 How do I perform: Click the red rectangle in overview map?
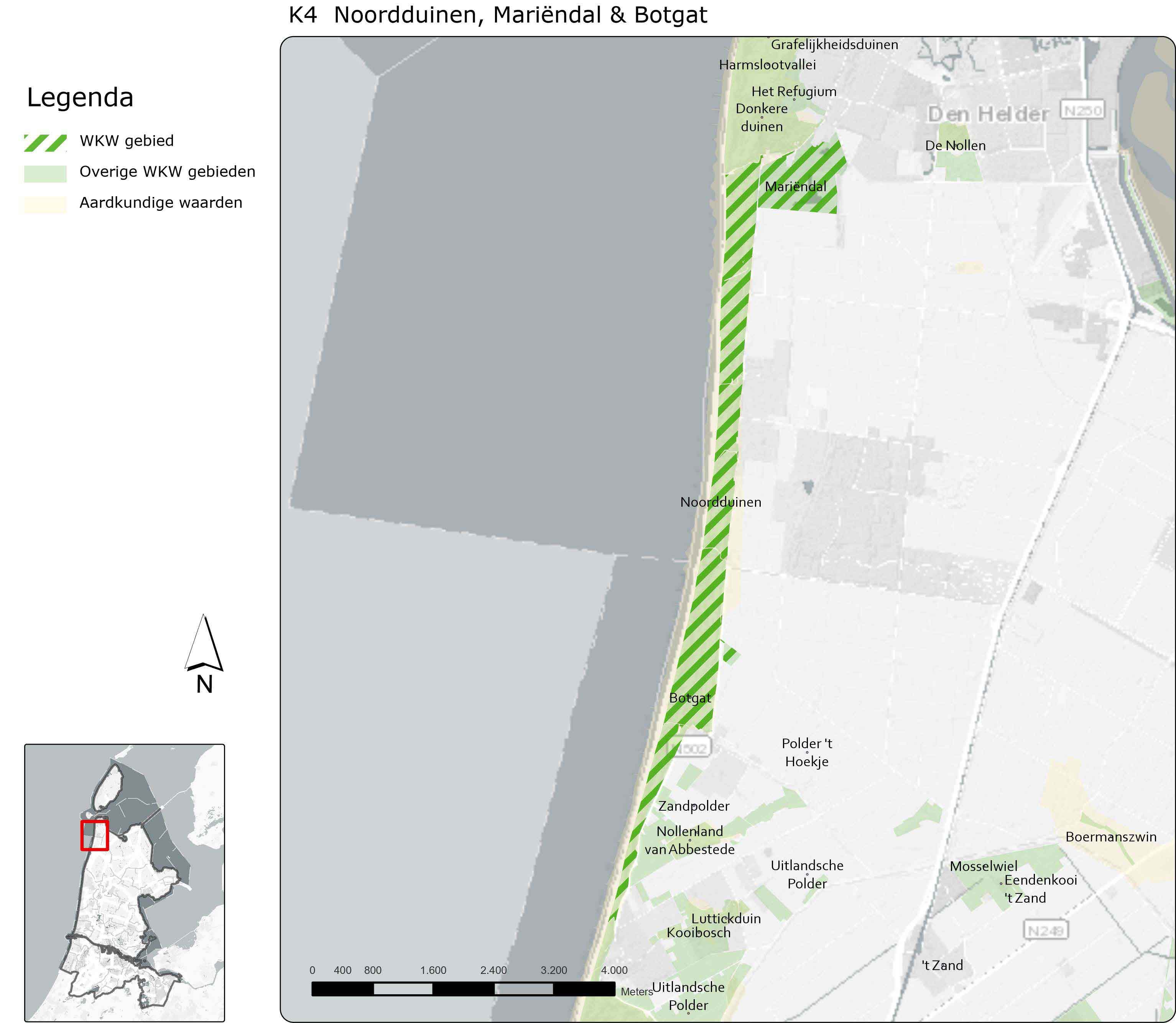point(94,835)
